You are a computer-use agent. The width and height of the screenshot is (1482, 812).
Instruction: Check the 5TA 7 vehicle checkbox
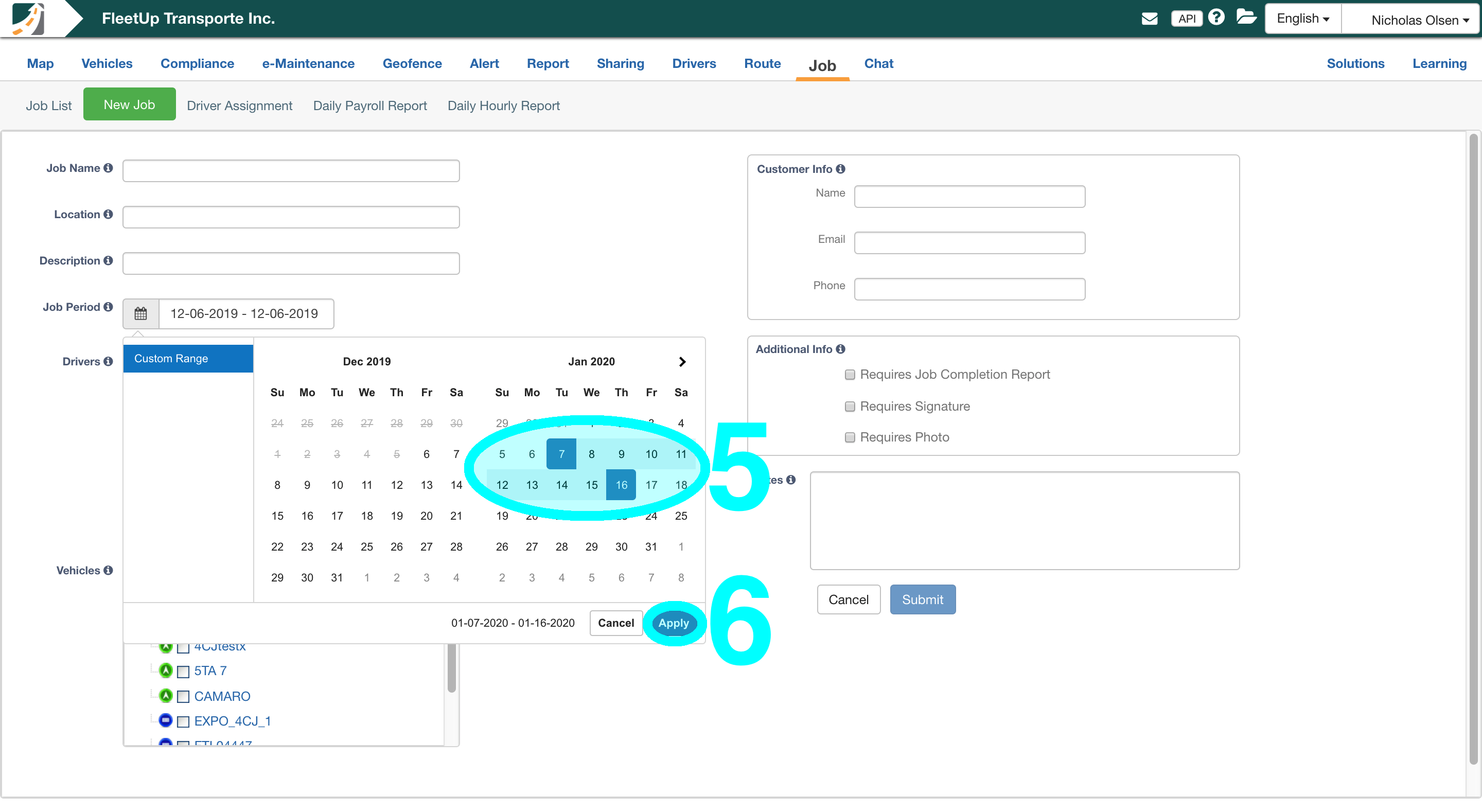click(183, 672)
